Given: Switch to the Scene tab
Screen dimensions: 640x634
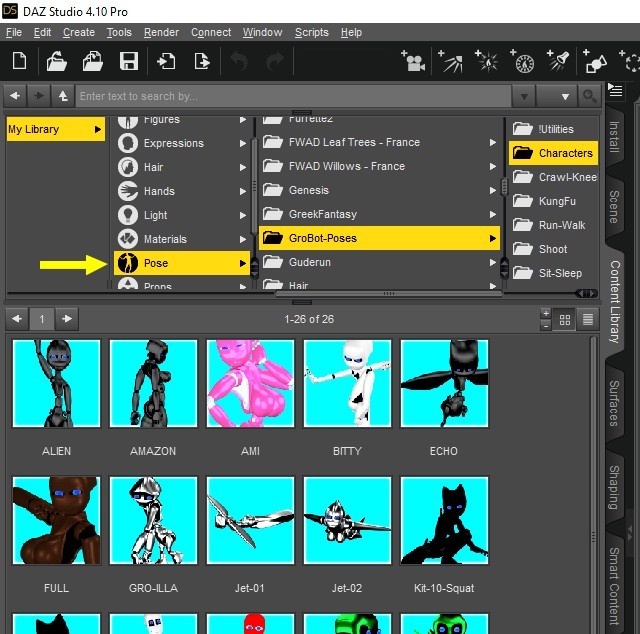Looking at the screenshot, I should [x=614, y=207].
